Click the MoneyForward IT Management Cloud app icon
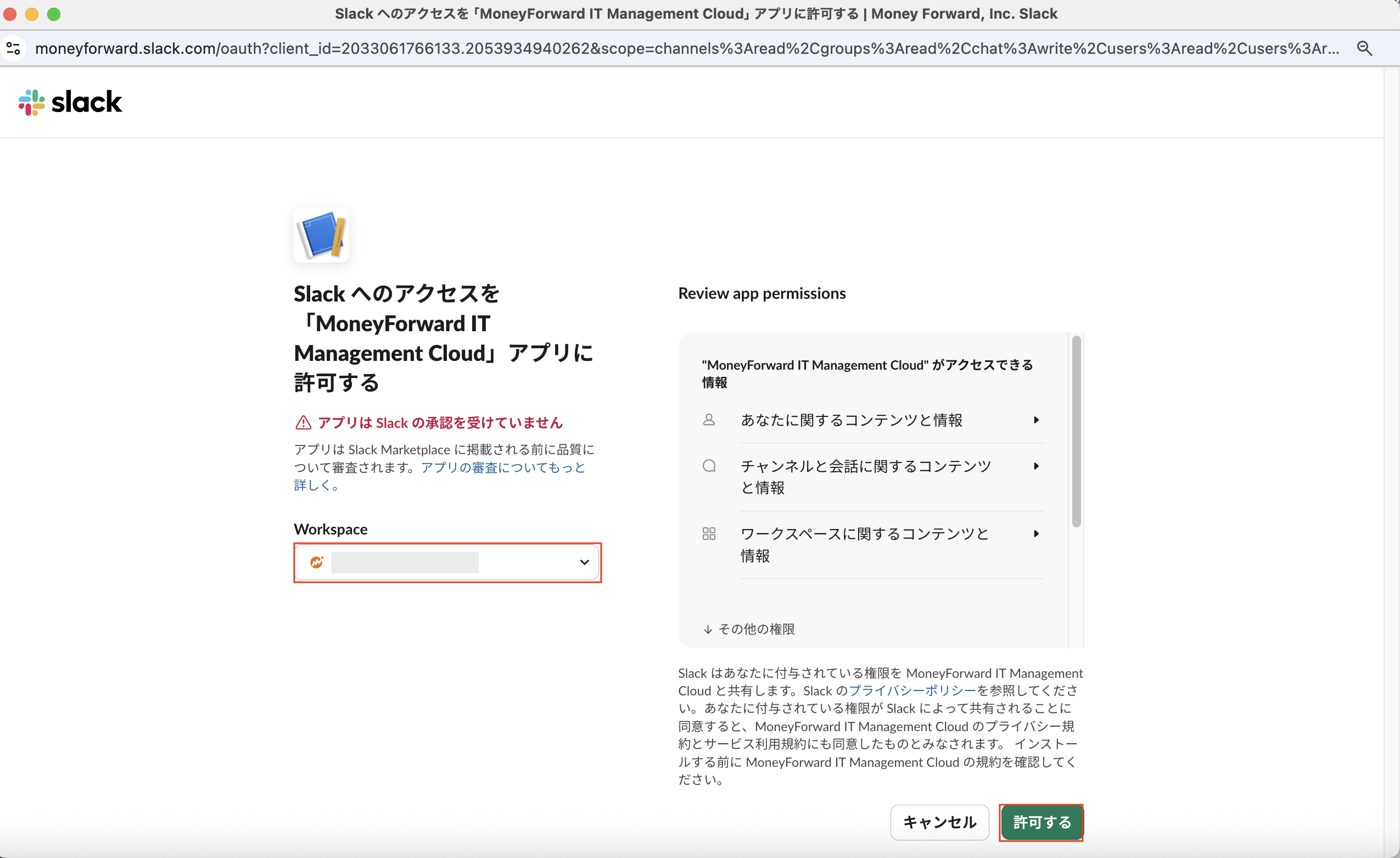 (x=321, y=234)
